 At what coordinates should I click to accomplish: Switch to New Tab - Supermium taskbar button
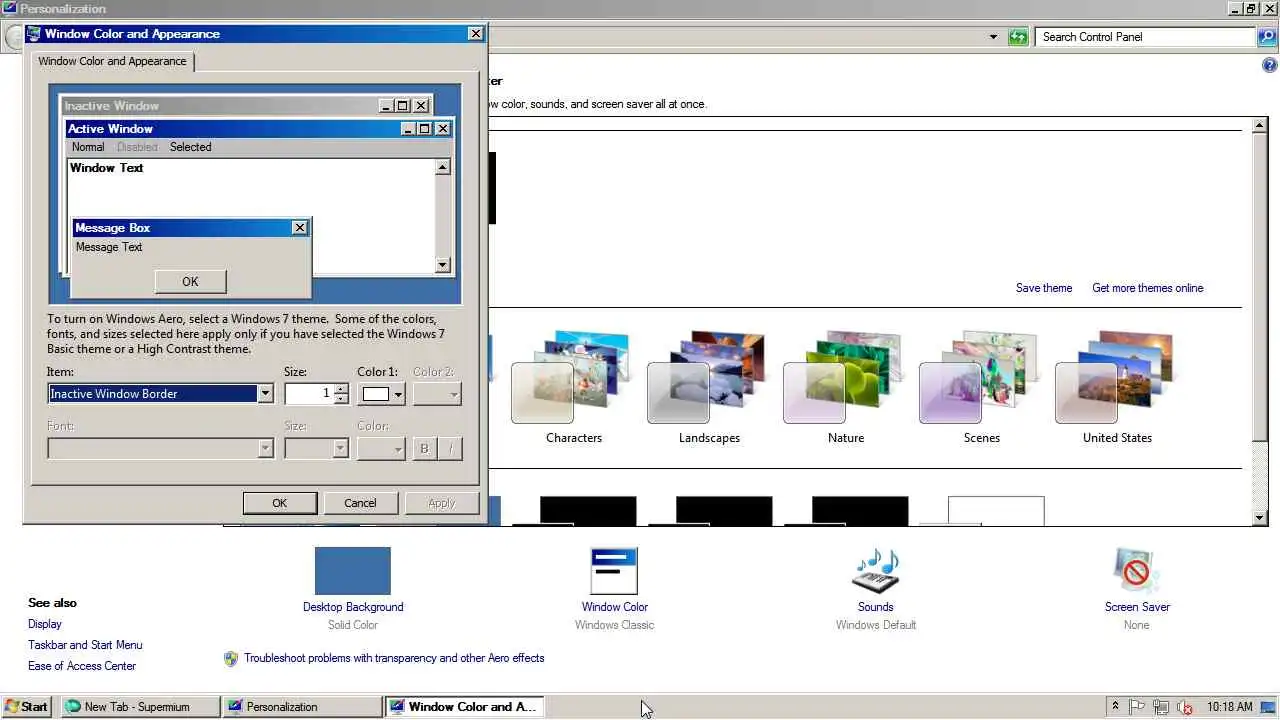point(141,706)
